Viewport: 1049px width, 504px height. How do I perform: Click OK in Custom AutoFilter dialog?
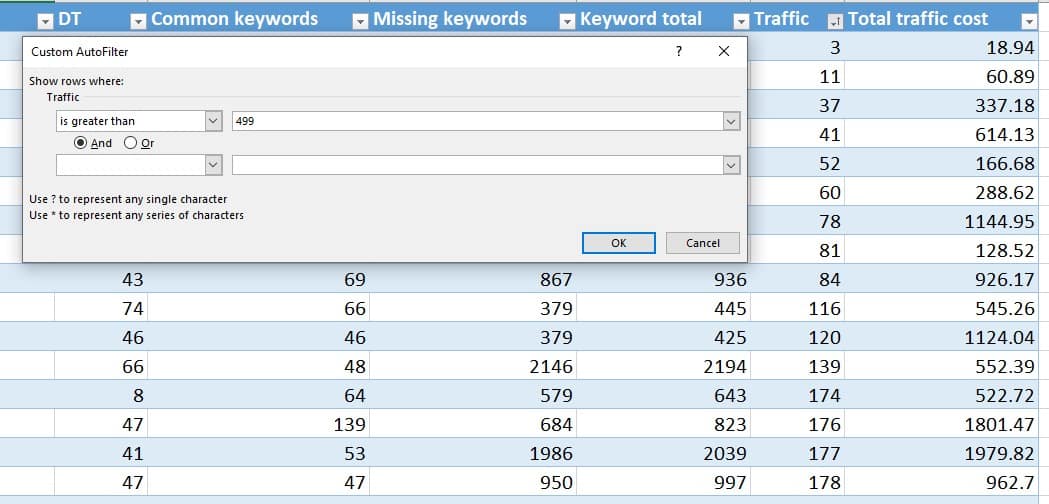tap(618, 243)
